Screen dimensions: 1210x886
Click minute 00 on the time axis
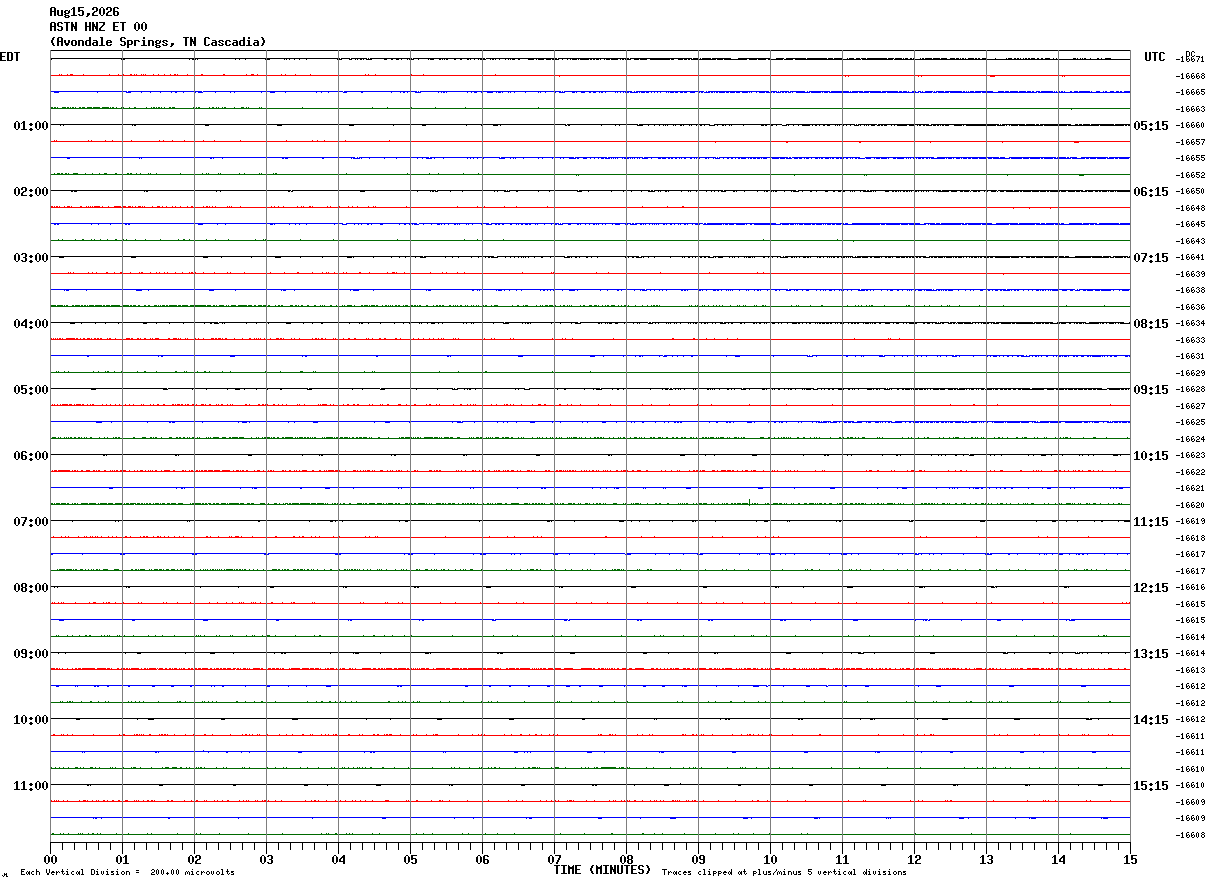coord(50,859)
